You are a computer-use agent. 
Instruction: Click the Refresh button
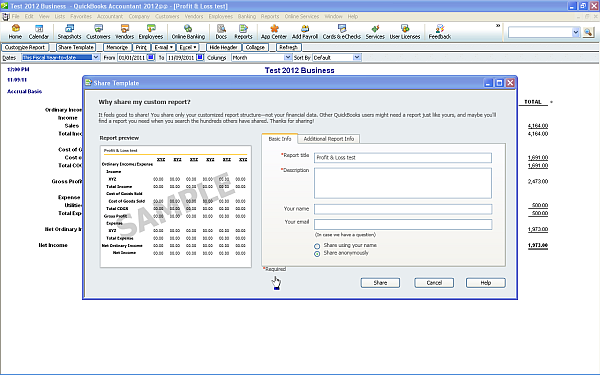(x=289, y=47)
